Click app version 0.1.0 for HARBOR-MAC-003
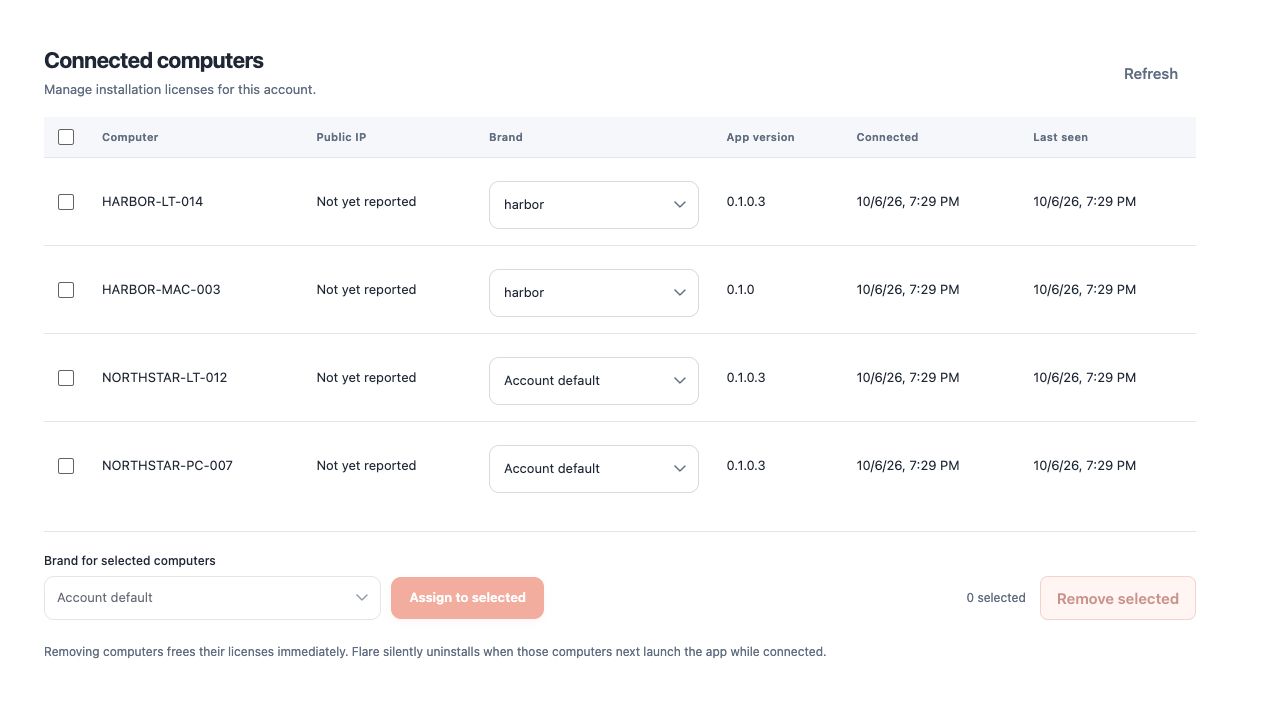The width and height of the screenshot is (1280, 720). pos(740,290)
